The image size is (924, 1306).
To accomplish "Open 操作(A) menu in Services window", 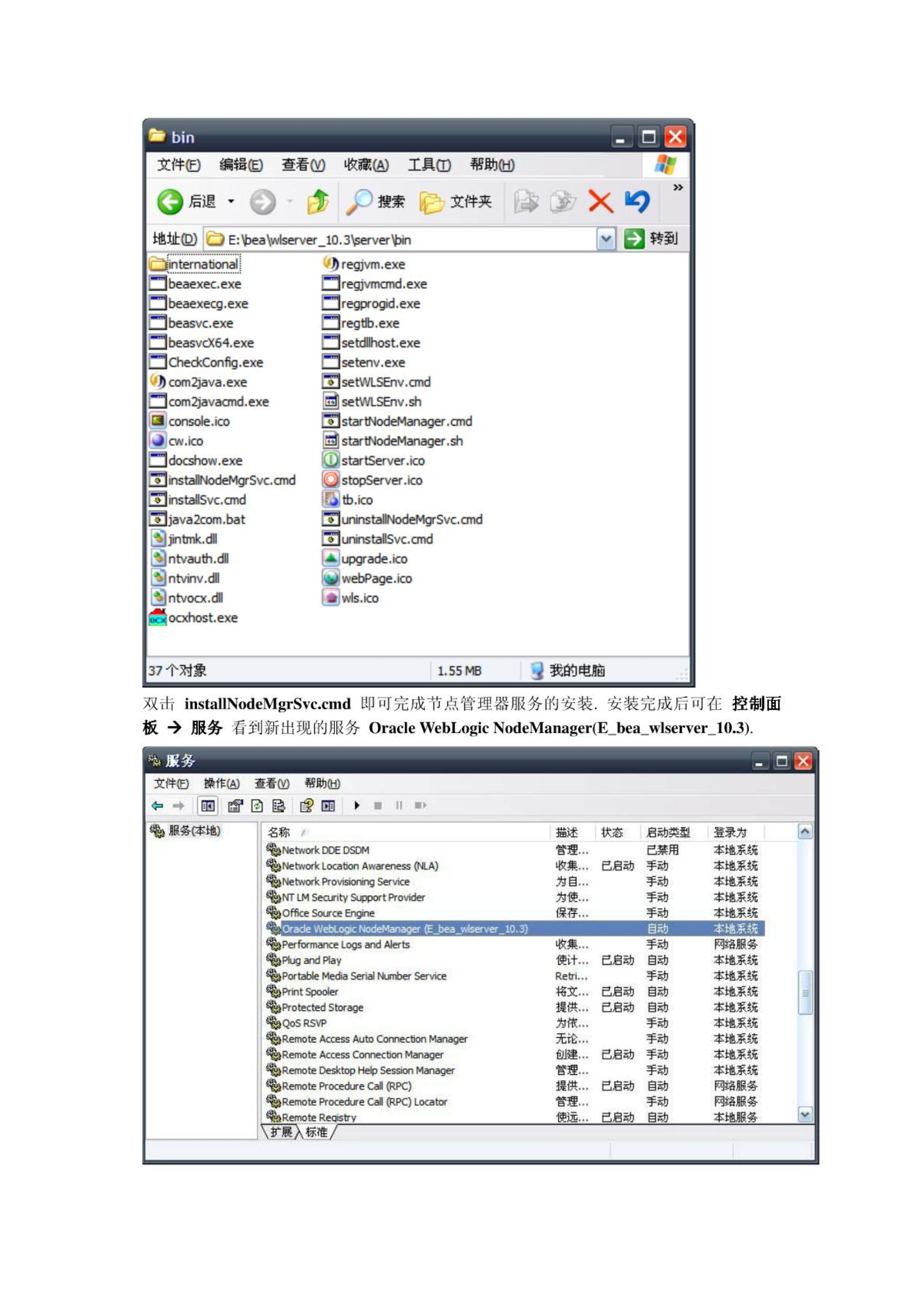I will (x=221, y=784).
